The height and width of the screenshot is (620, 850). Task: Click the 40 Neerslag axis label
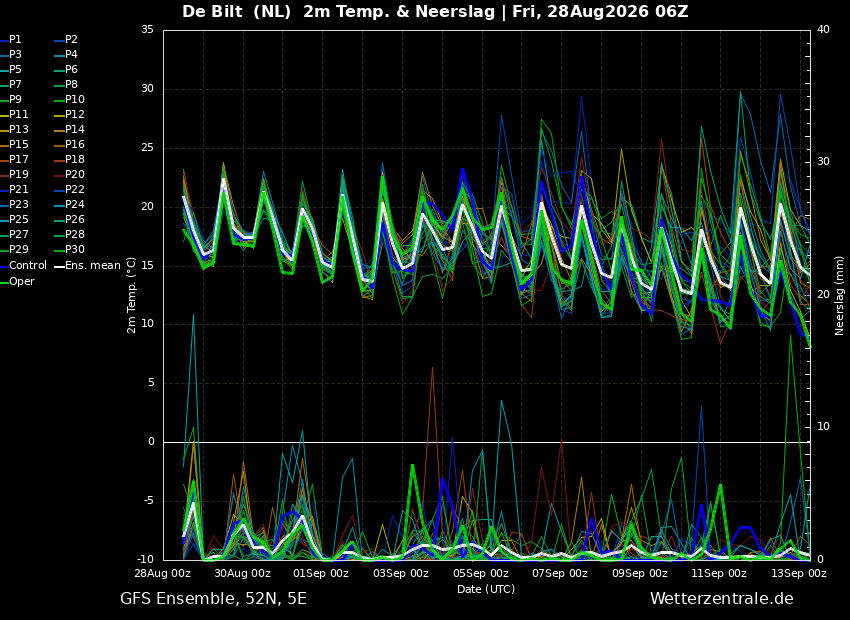pos(823,30)
